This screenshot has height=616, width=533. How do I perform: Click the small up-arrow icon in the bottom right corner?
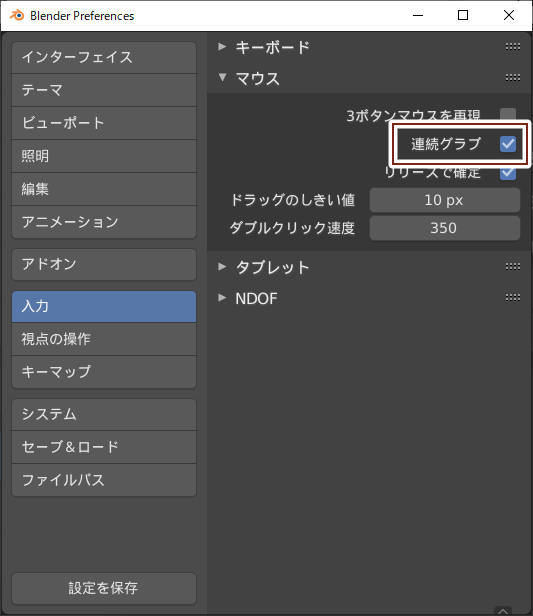click(x=504, y=611)
